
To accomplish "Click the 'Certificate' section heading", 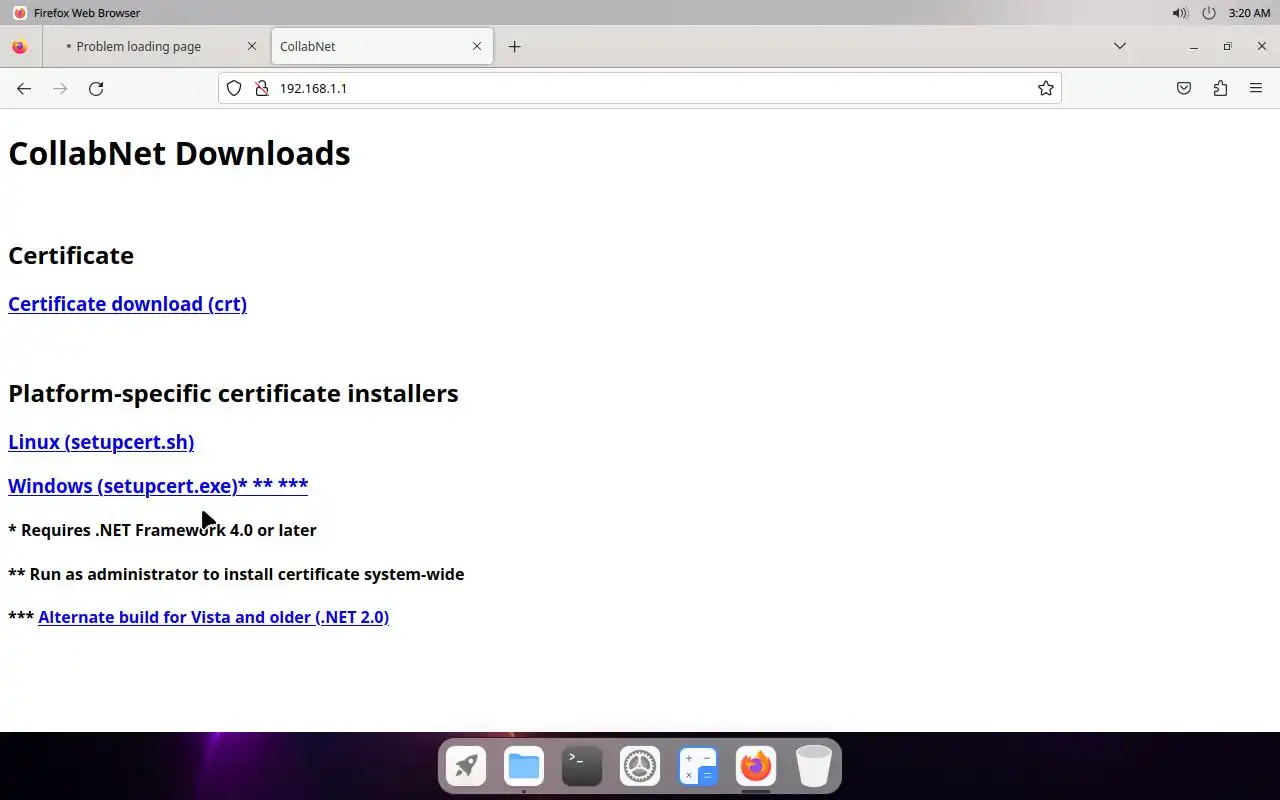I will pos(71,255).
